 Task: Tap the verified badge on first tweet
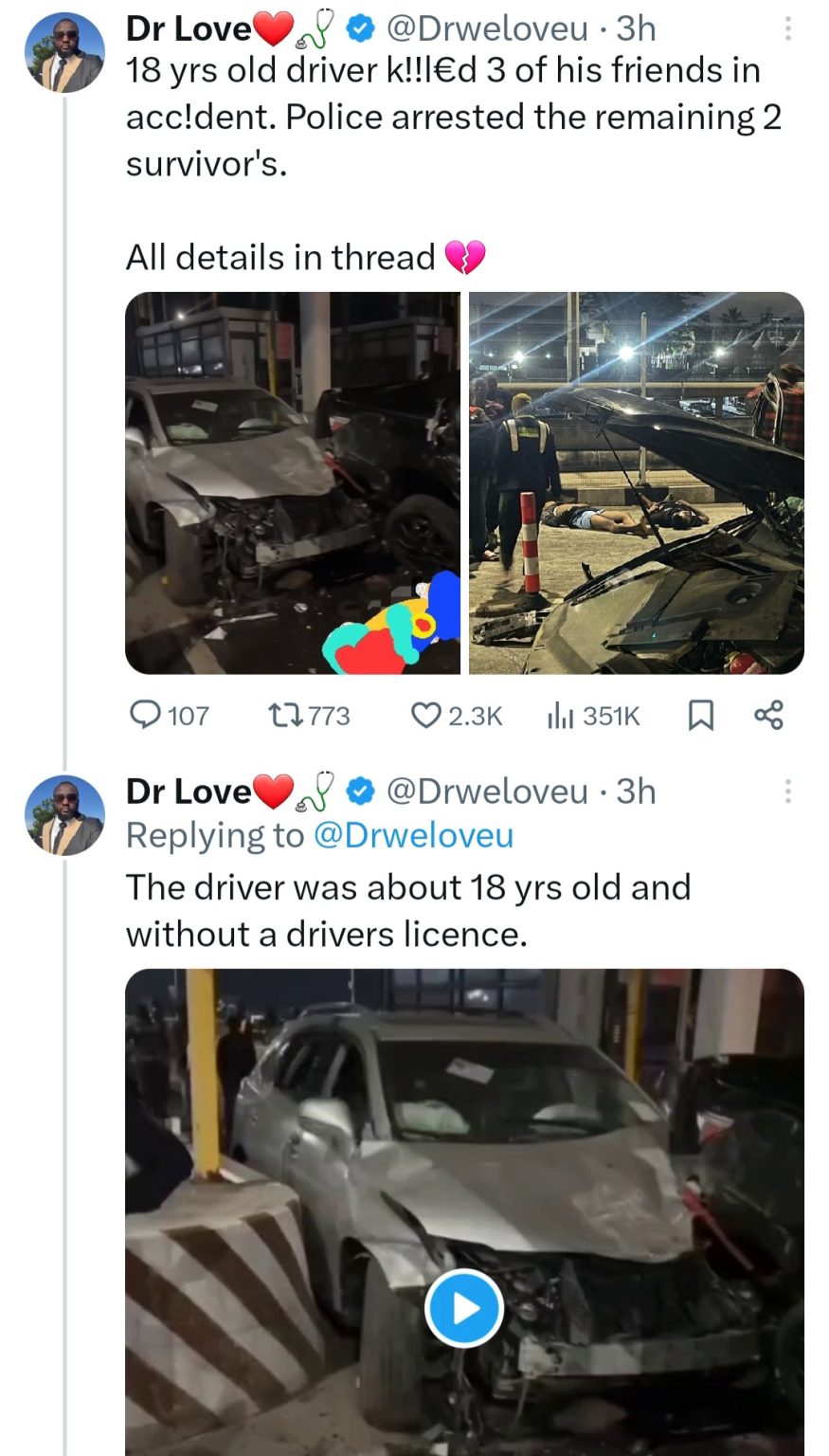(360, 29)
